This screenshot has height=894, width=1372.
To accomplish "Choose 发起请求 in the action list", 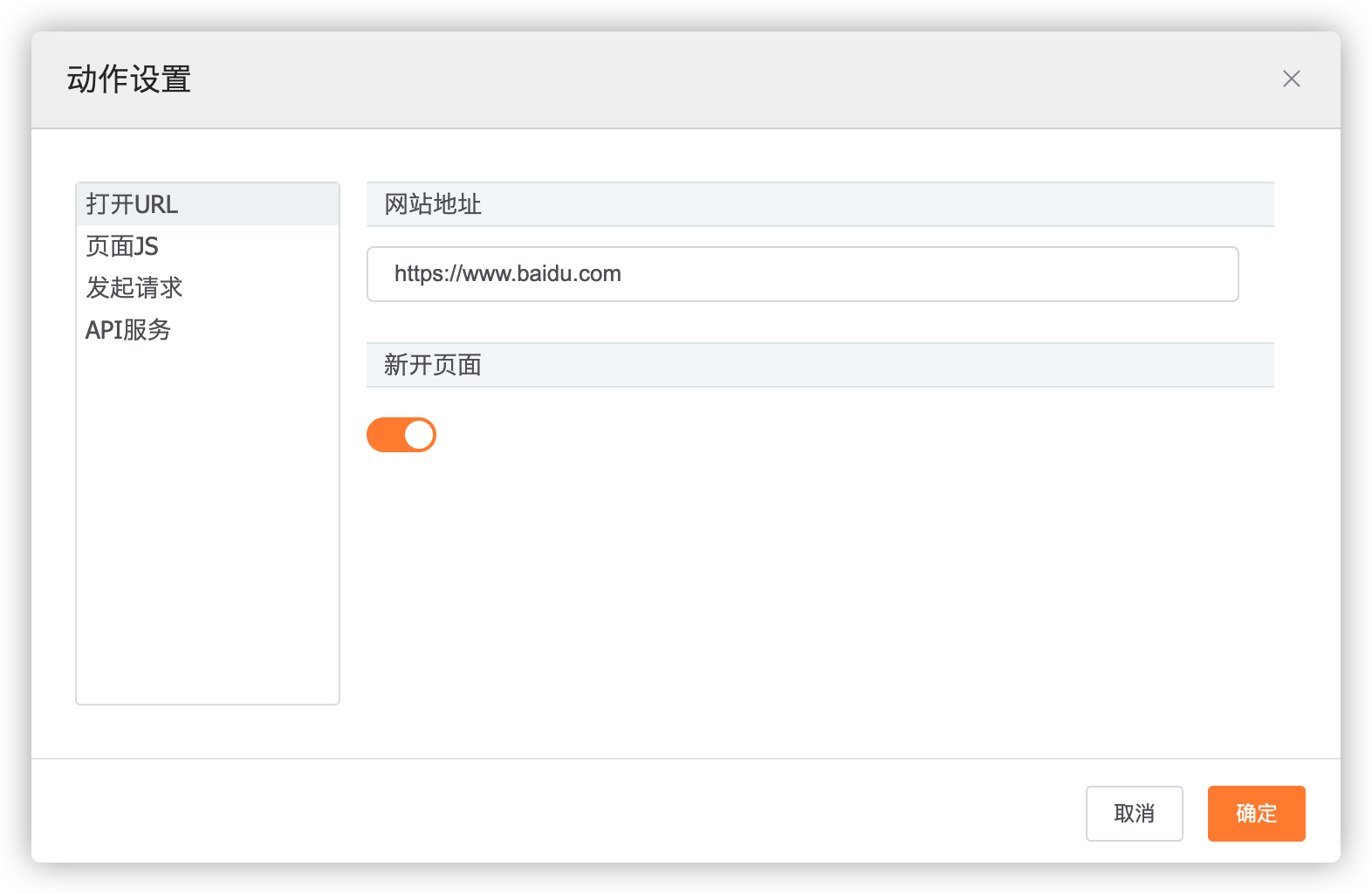I will (x=134, y=288).
